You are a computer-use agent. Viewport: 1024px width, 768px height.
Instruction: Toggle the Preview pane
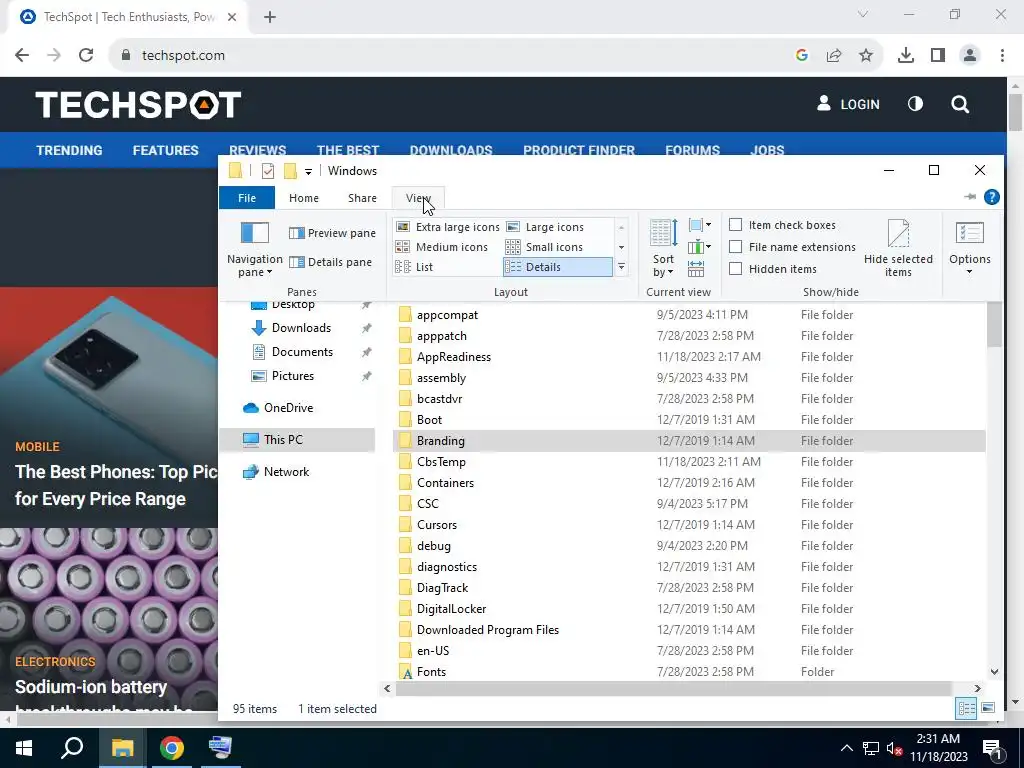[x=332, y=233]
